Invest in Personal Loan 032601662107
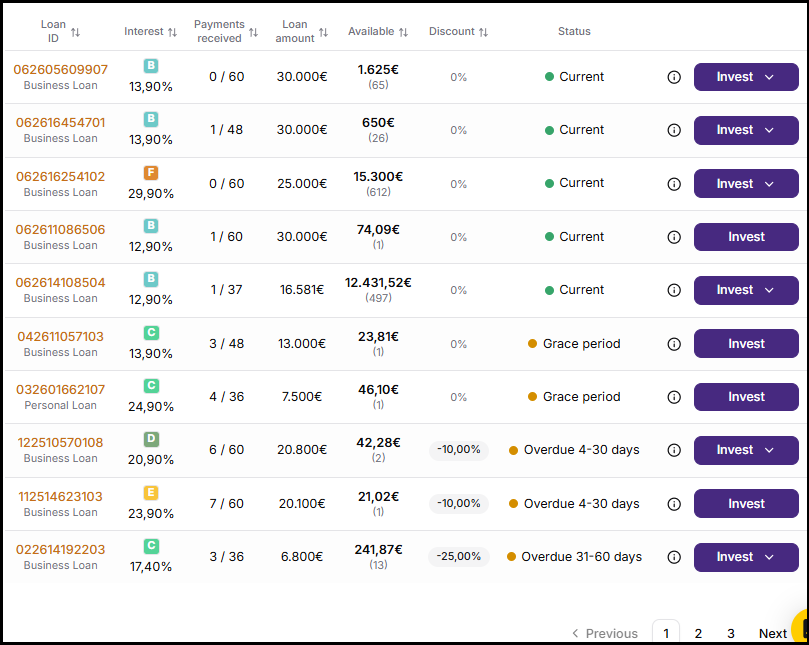 (746, 397)
